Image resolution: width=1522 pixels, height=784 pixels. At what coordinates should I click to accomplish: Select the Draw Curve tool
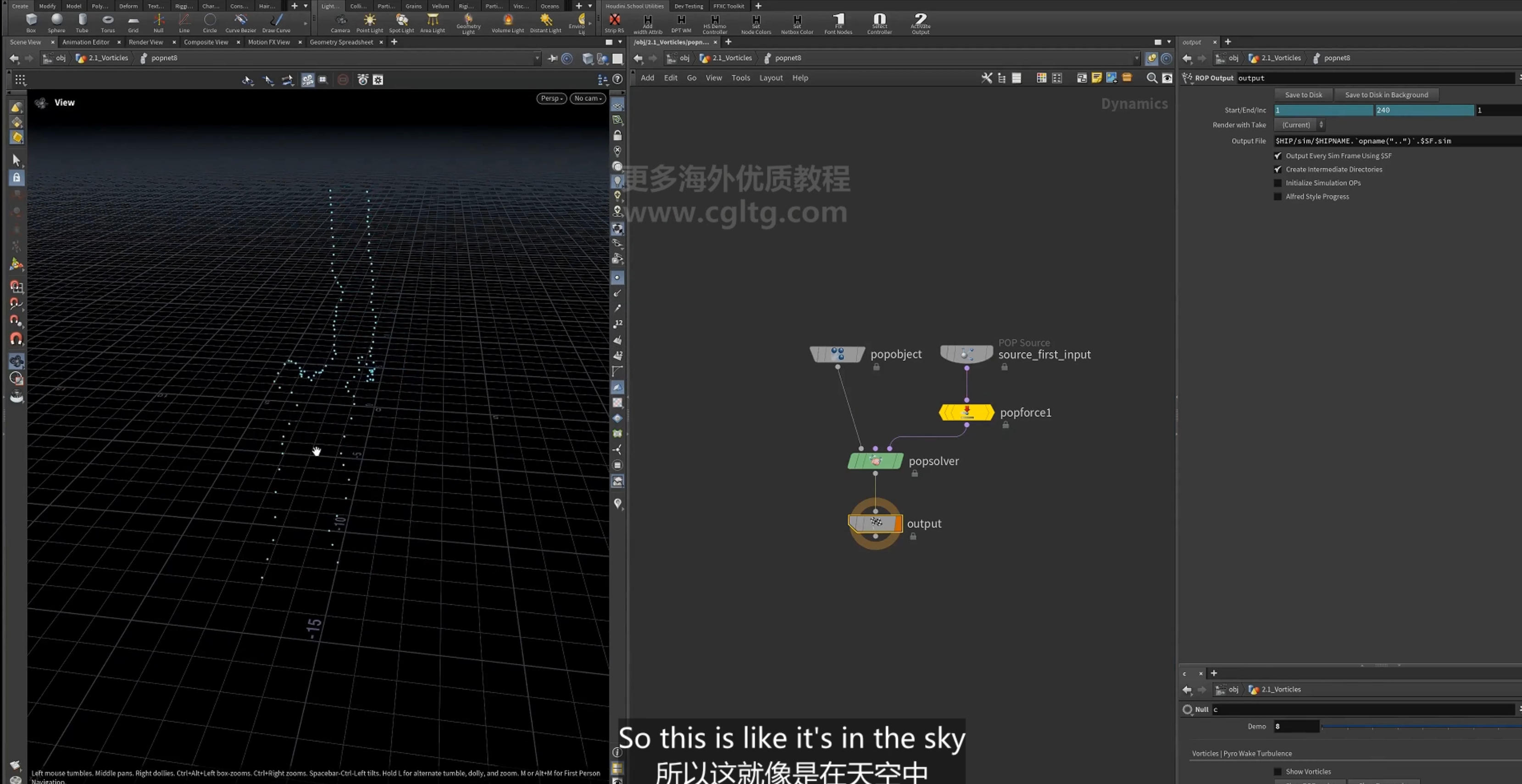[x=276, y=22]
